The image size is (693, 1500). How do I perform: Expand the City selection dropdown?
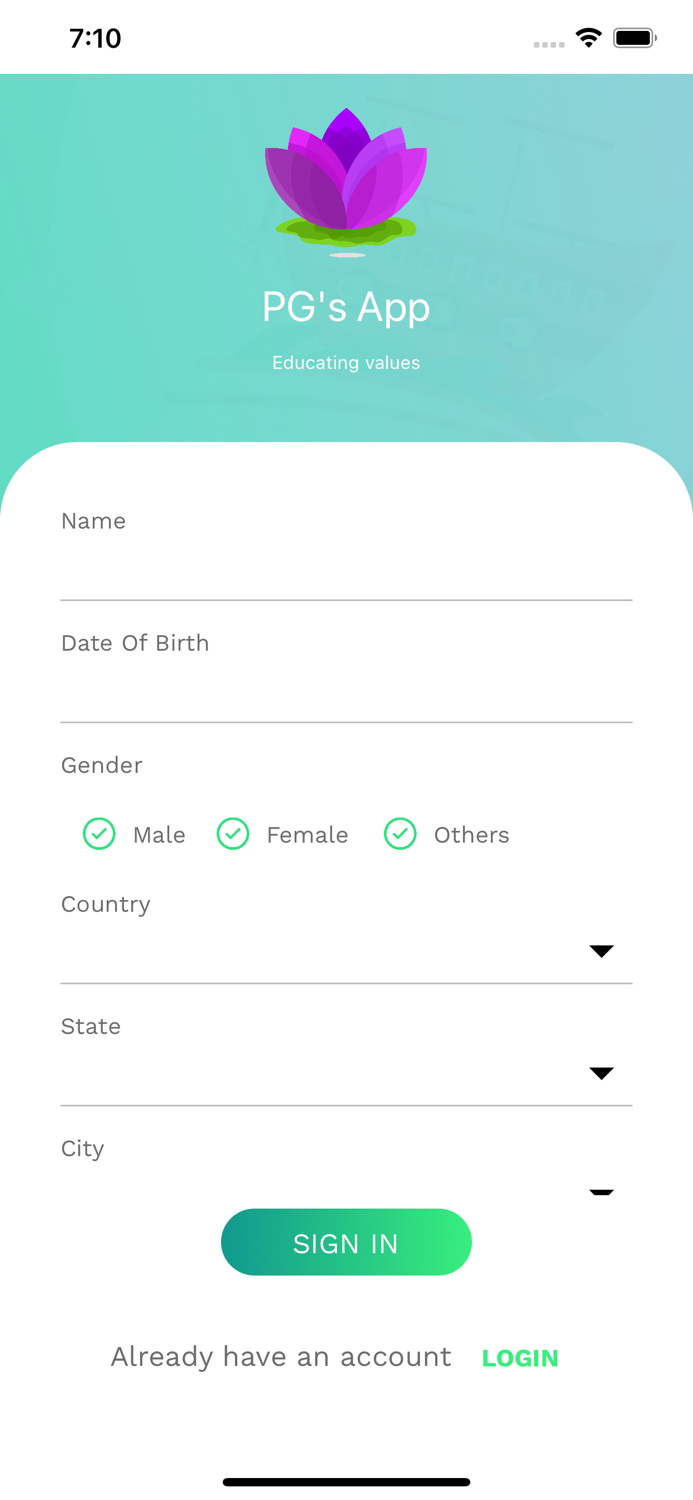click(x=601, y=1192)
